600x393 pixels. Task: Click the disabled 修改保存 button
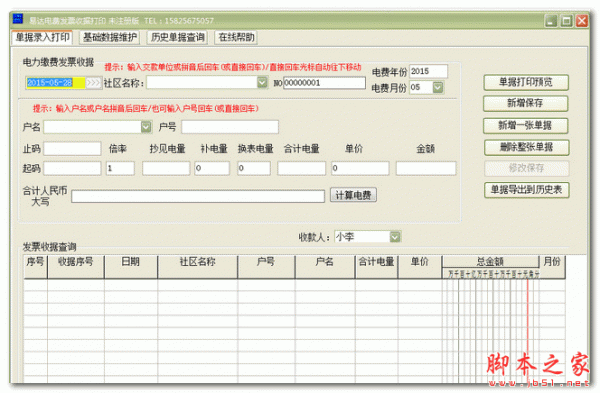click(x=527, y=168)
